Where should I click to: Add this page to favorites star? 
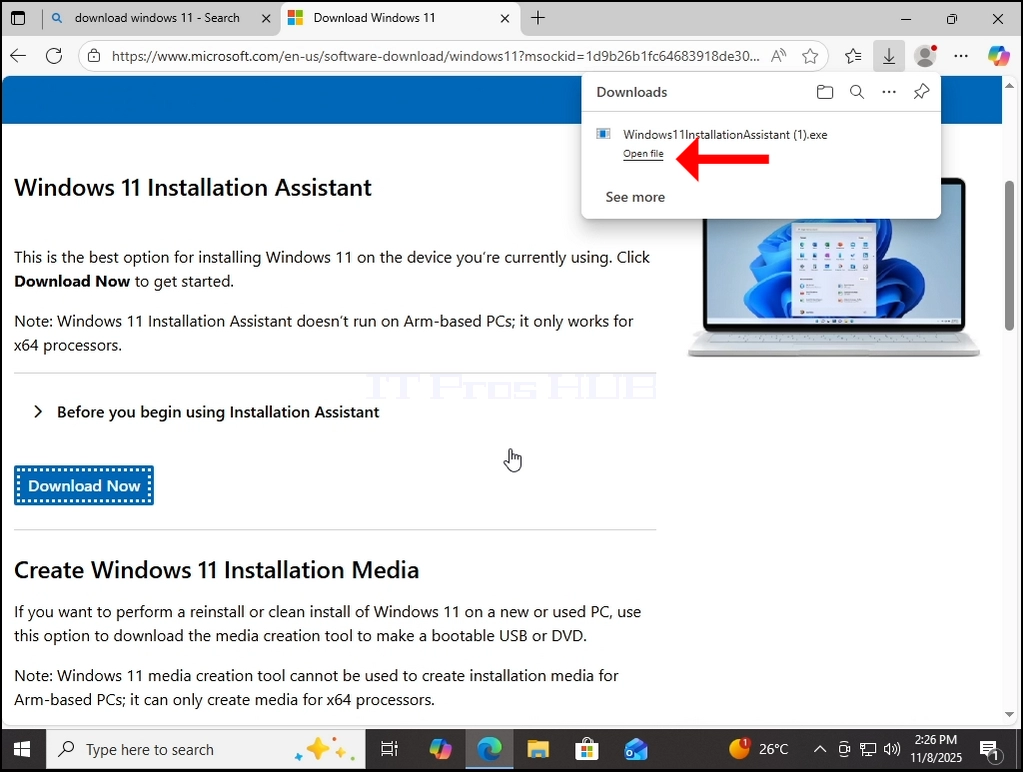point(810,56)
